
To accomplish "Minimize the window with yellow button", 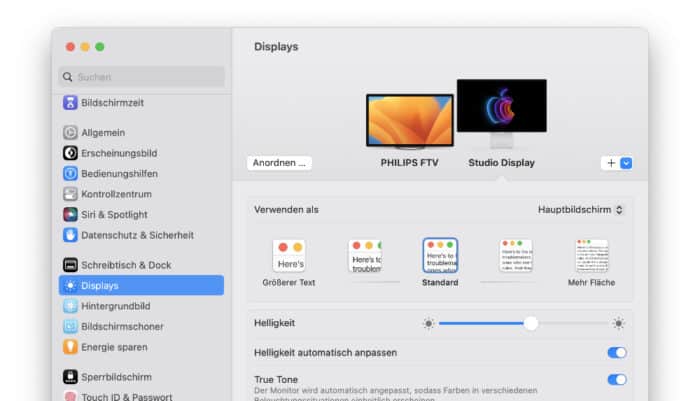I will coord(85,47).
